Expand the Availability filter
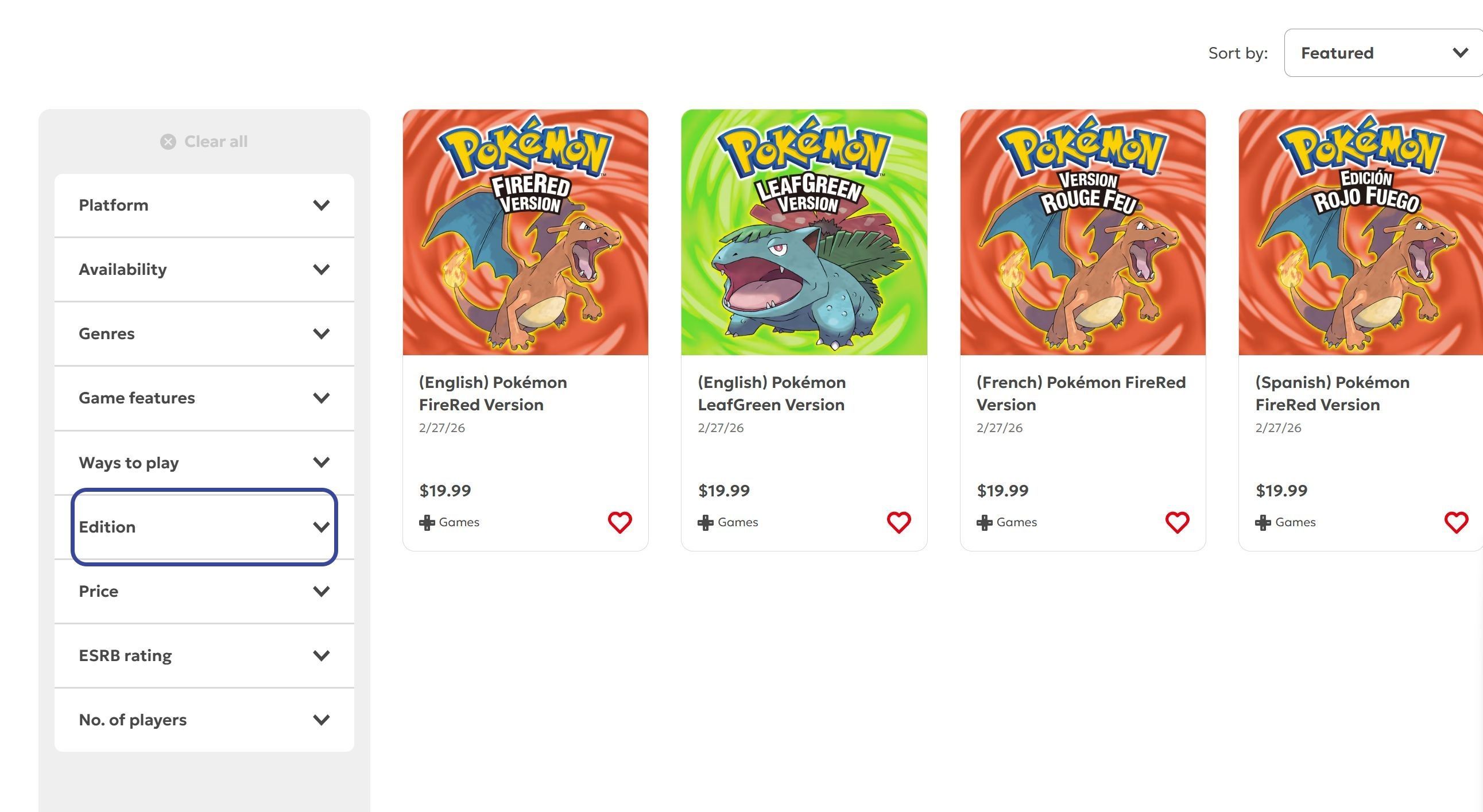The height and width of the screenshot is (812, 1483). pyautogui.click(x=204, y=269)
